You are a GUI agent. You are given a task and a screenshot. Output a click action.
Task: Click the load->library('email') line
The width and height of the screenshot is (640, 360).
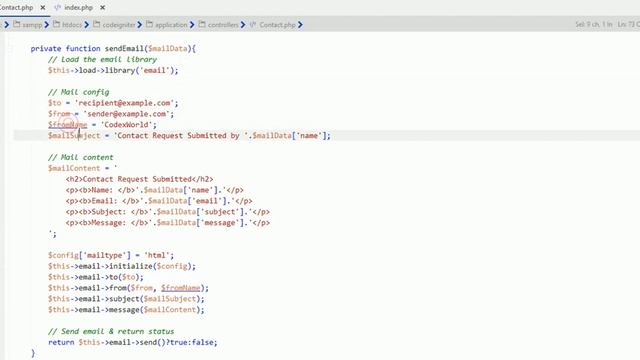113,70
